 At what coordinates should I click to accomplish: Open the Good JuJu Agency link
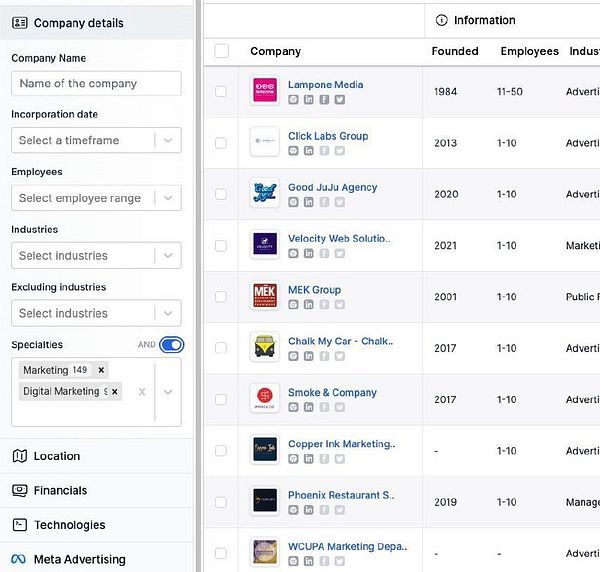tap(333, 187)
